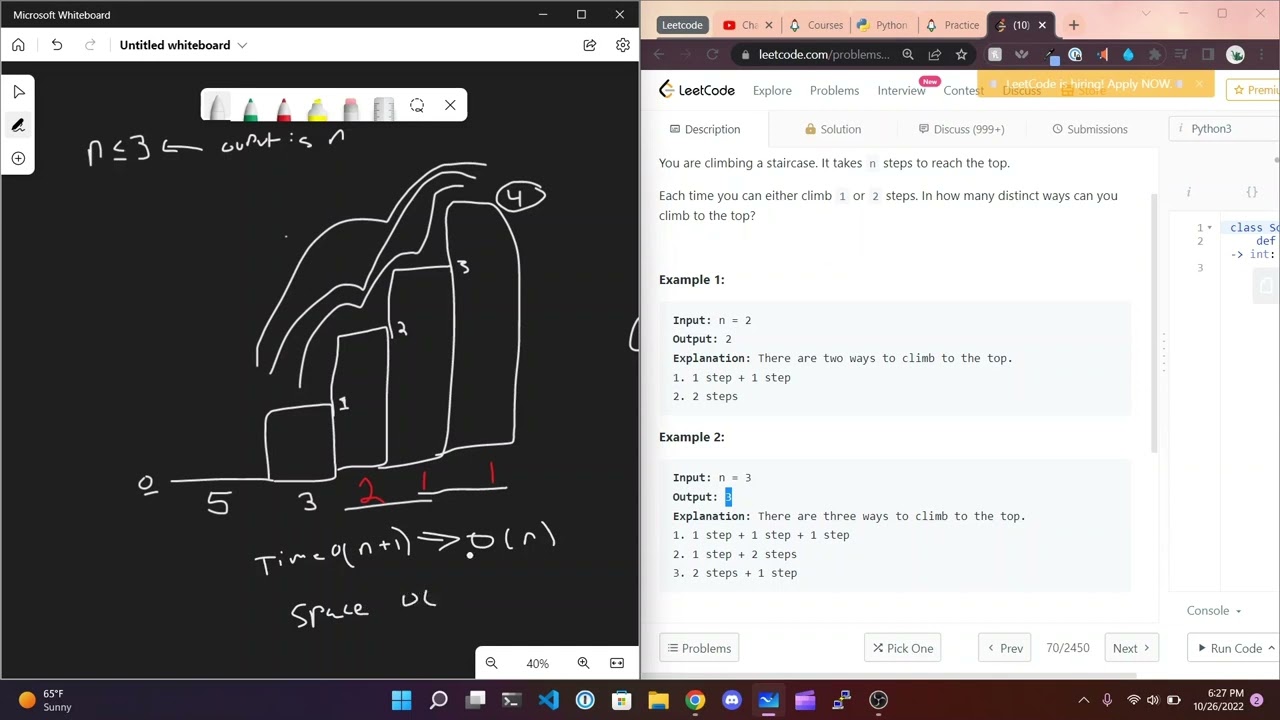1280x720 pixels.
Task: Expand the Console dropdown
Action: pyautogui.click(x=1213, y=610)
